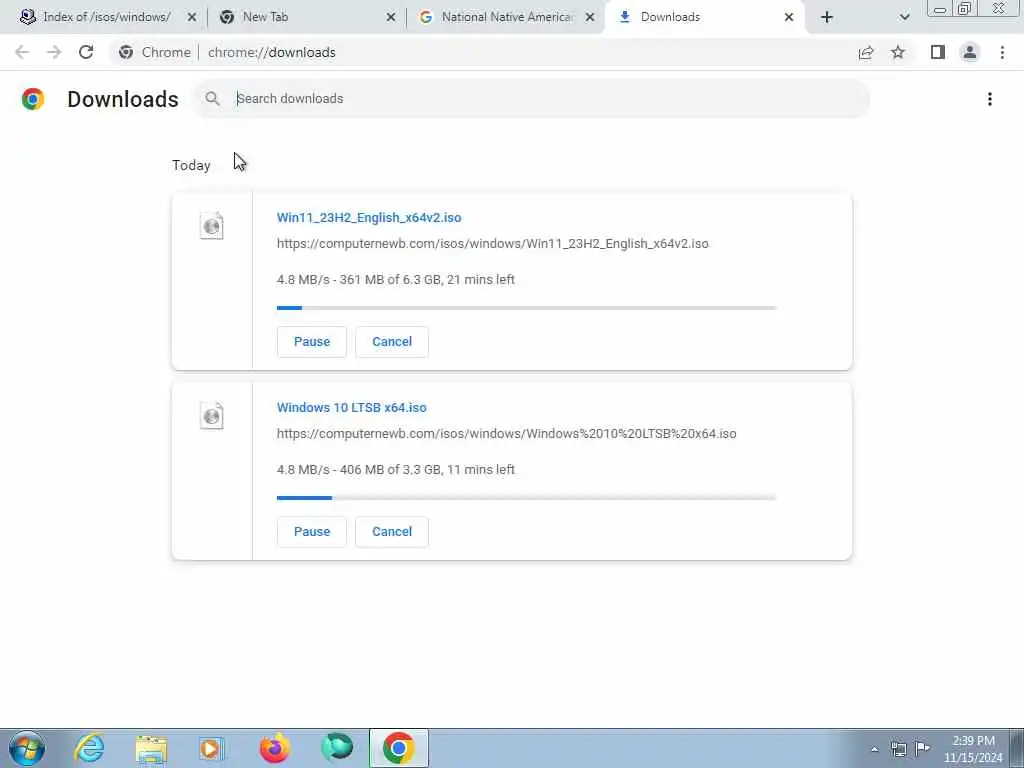Pause the Windows 10 LTSB download

pyautogui.click(x=312, y=532)
